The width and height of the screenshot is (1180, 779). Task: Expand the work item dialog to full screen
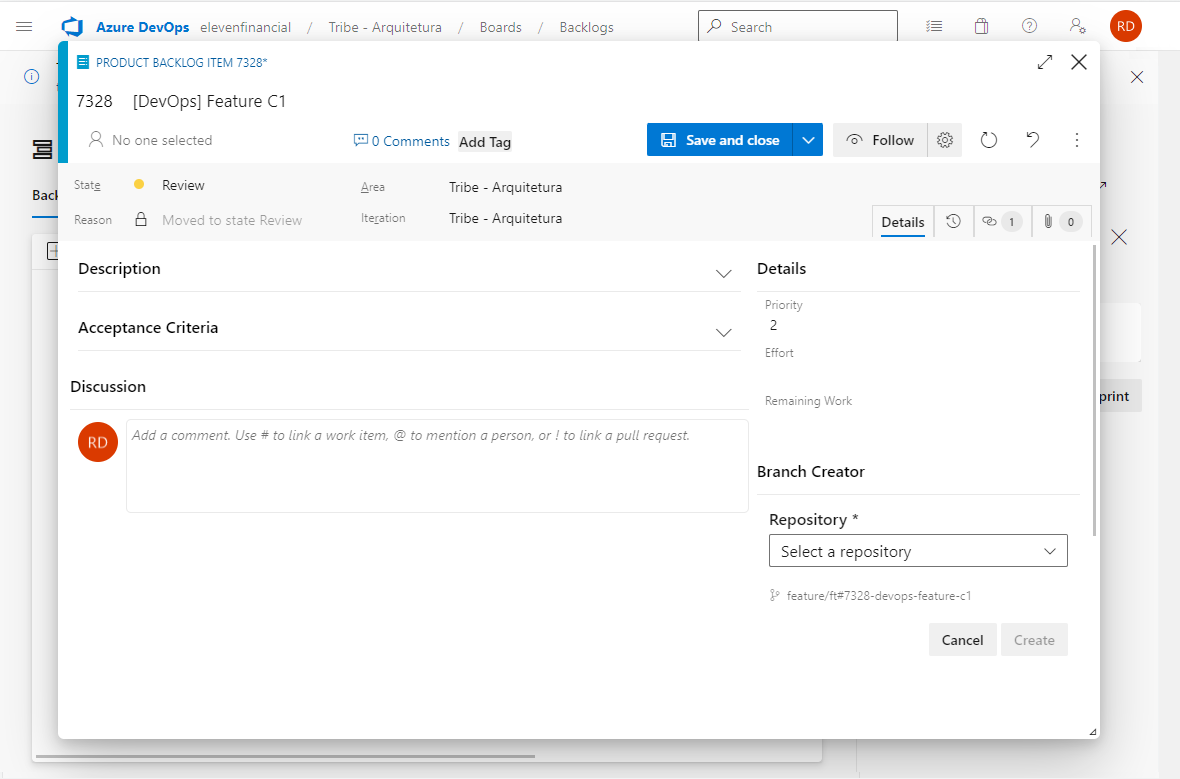[1045, 62]
